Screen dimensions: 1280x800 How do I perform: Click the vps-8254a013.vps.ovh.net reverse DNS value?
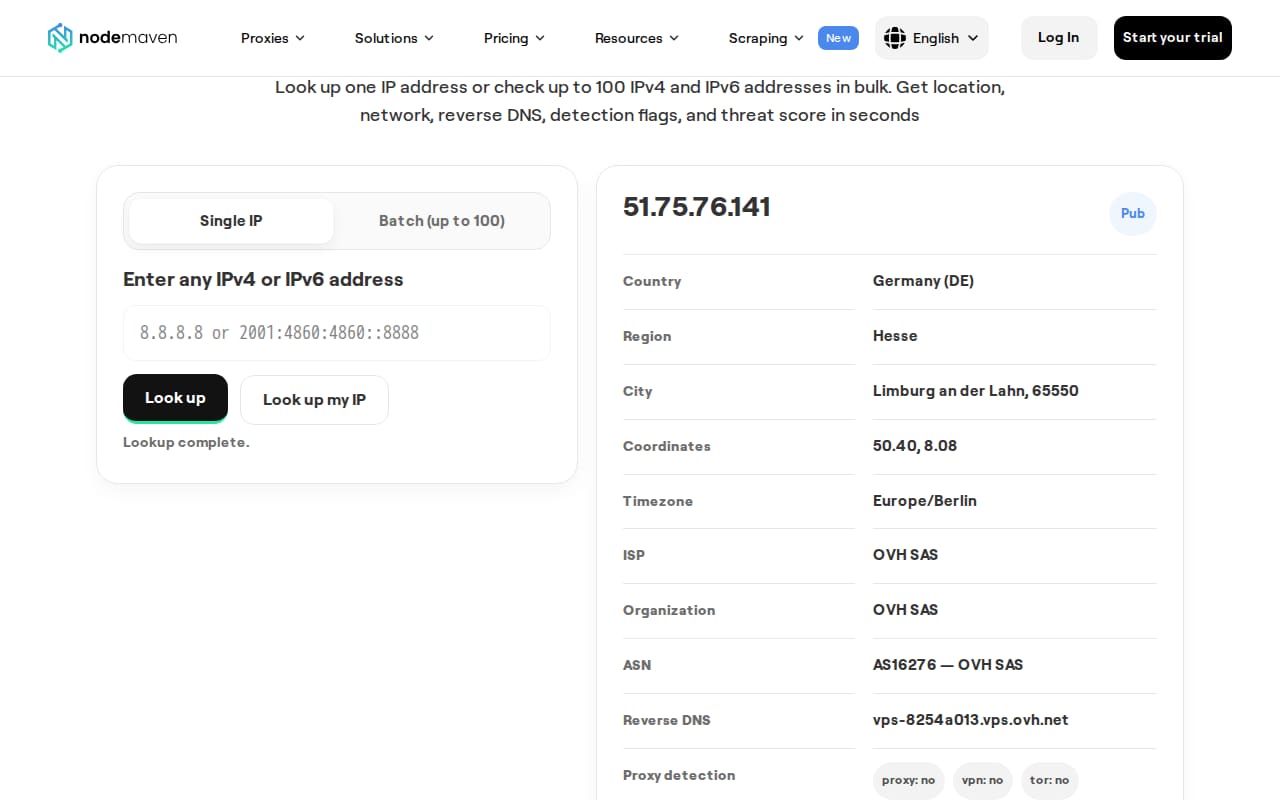[971, 720]
